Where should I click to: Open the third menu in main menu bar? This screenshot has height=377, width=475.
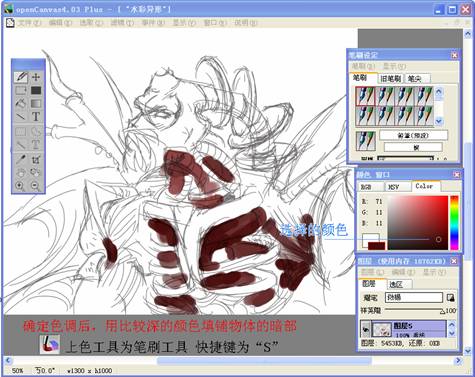[91, 23]
